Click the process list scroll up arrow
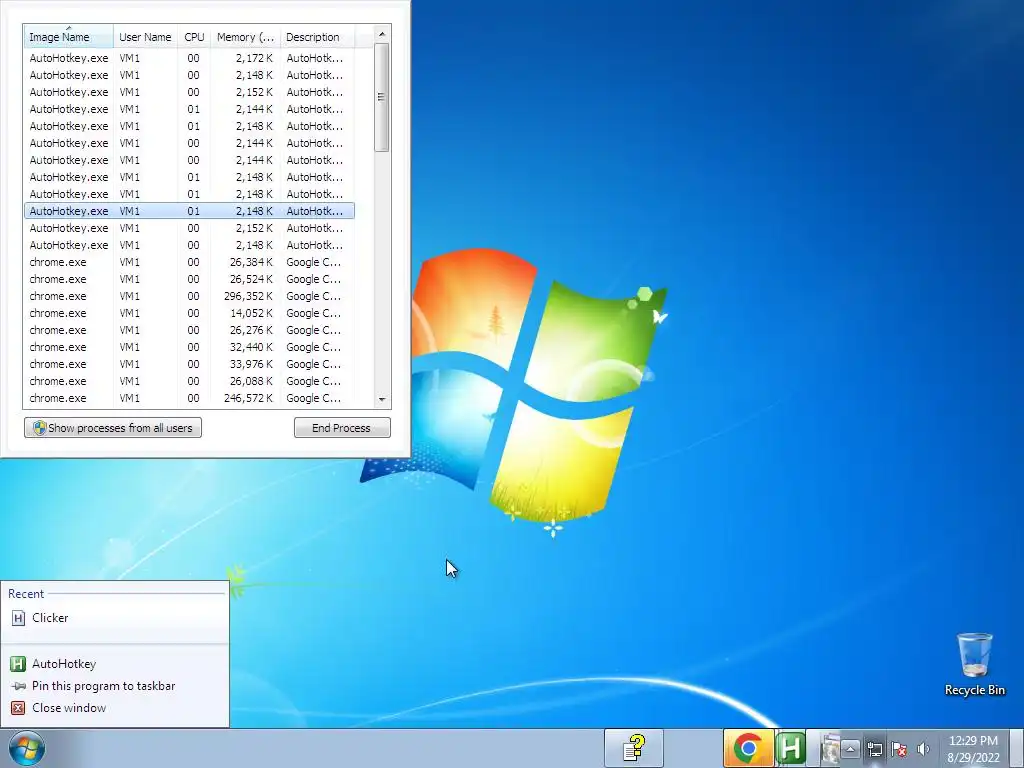This screenshot has width=1024, height=768. [x=382, y=34]
